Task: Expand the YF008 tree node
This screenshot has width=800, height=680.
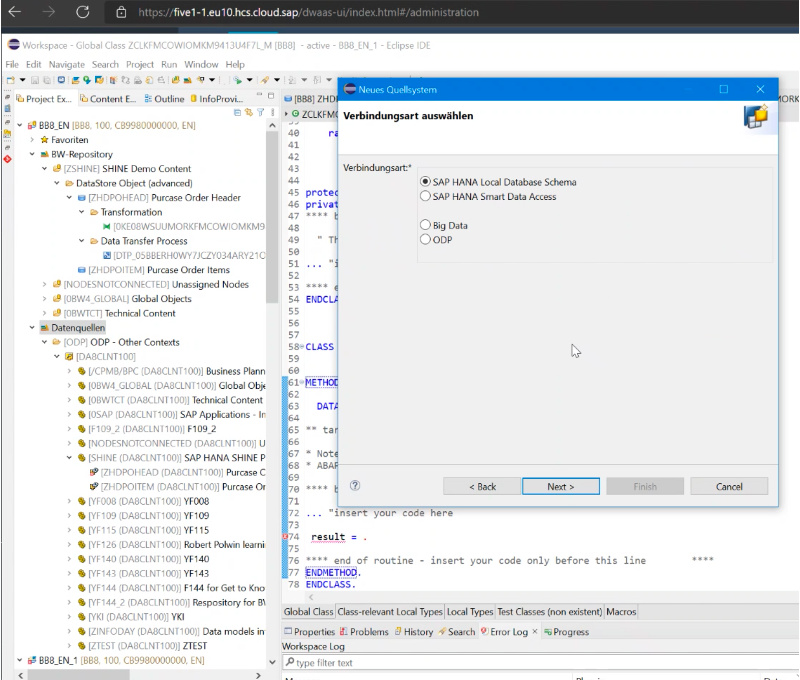Action: coord(69,501)
